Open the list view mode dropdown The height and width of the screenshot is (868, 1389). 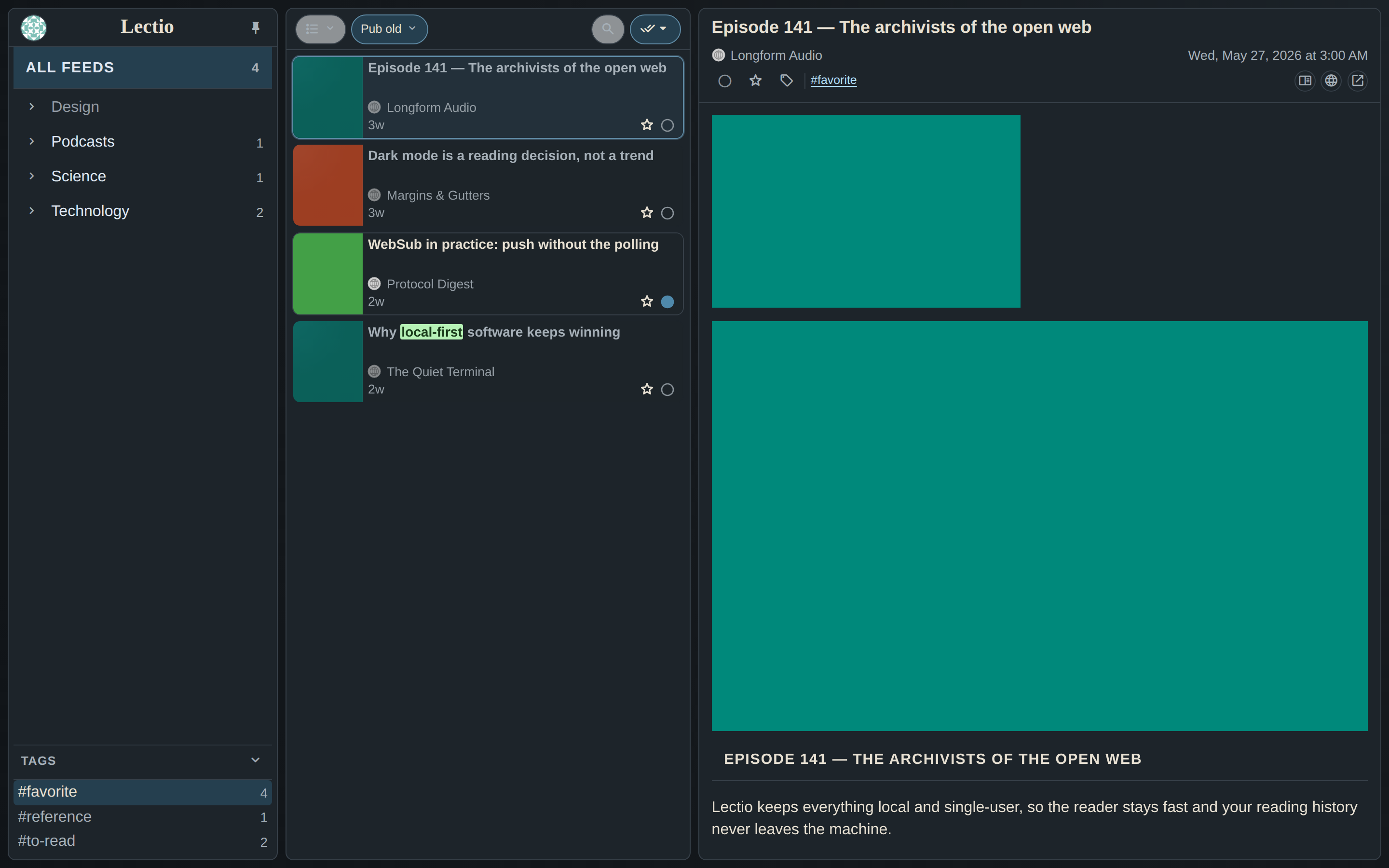click(x=320, y=29)
